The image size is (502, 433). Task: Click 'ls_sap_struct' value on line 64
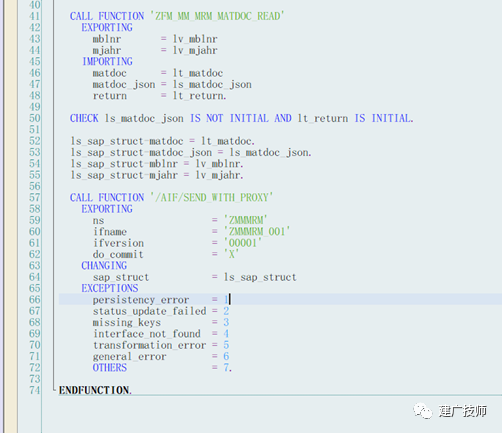coord(260,277)
